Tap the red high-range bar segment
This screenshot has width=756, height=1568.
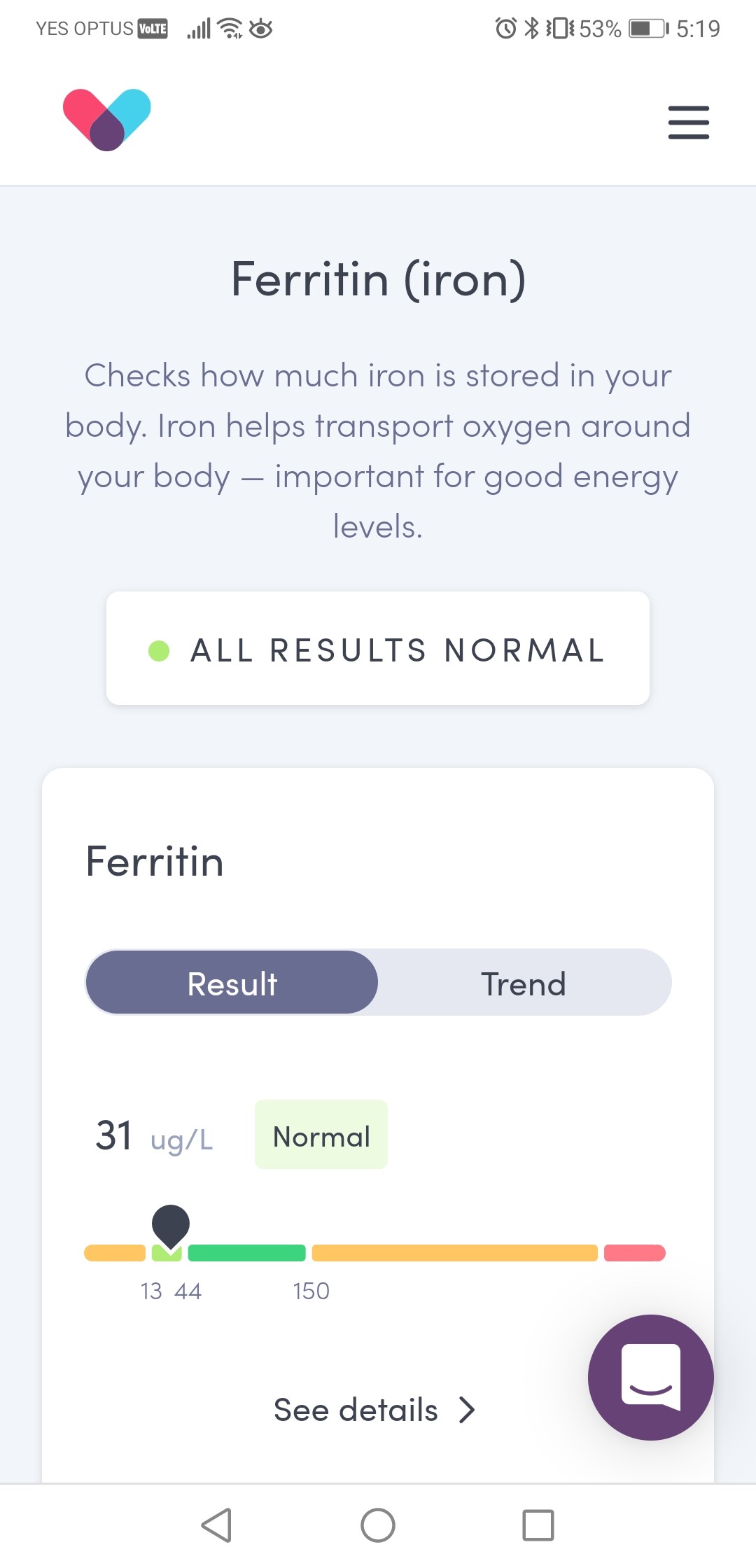(x=634, y=1253)
